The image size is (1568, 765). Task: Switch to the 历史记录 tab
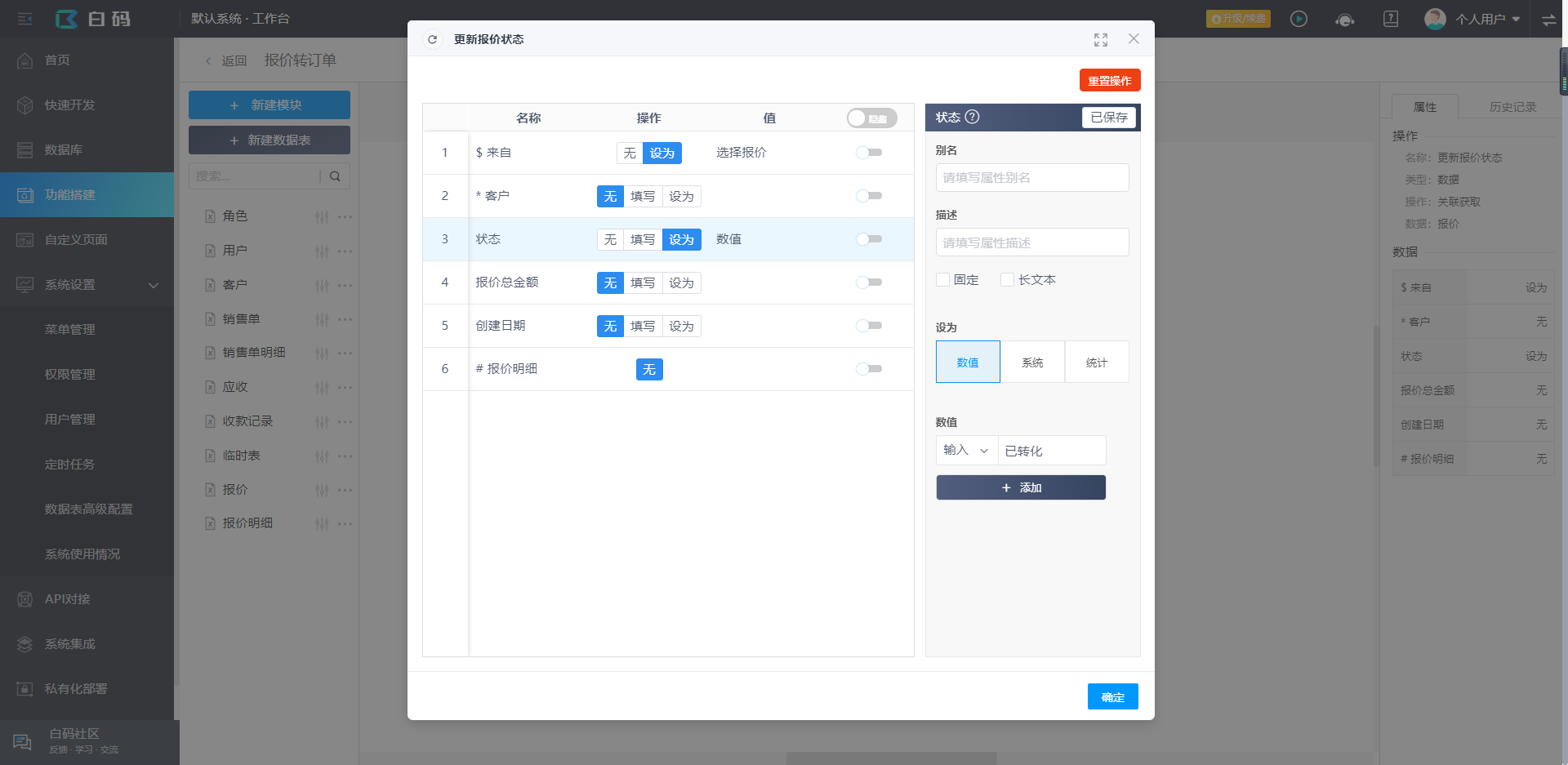(x=1512, y=107)
